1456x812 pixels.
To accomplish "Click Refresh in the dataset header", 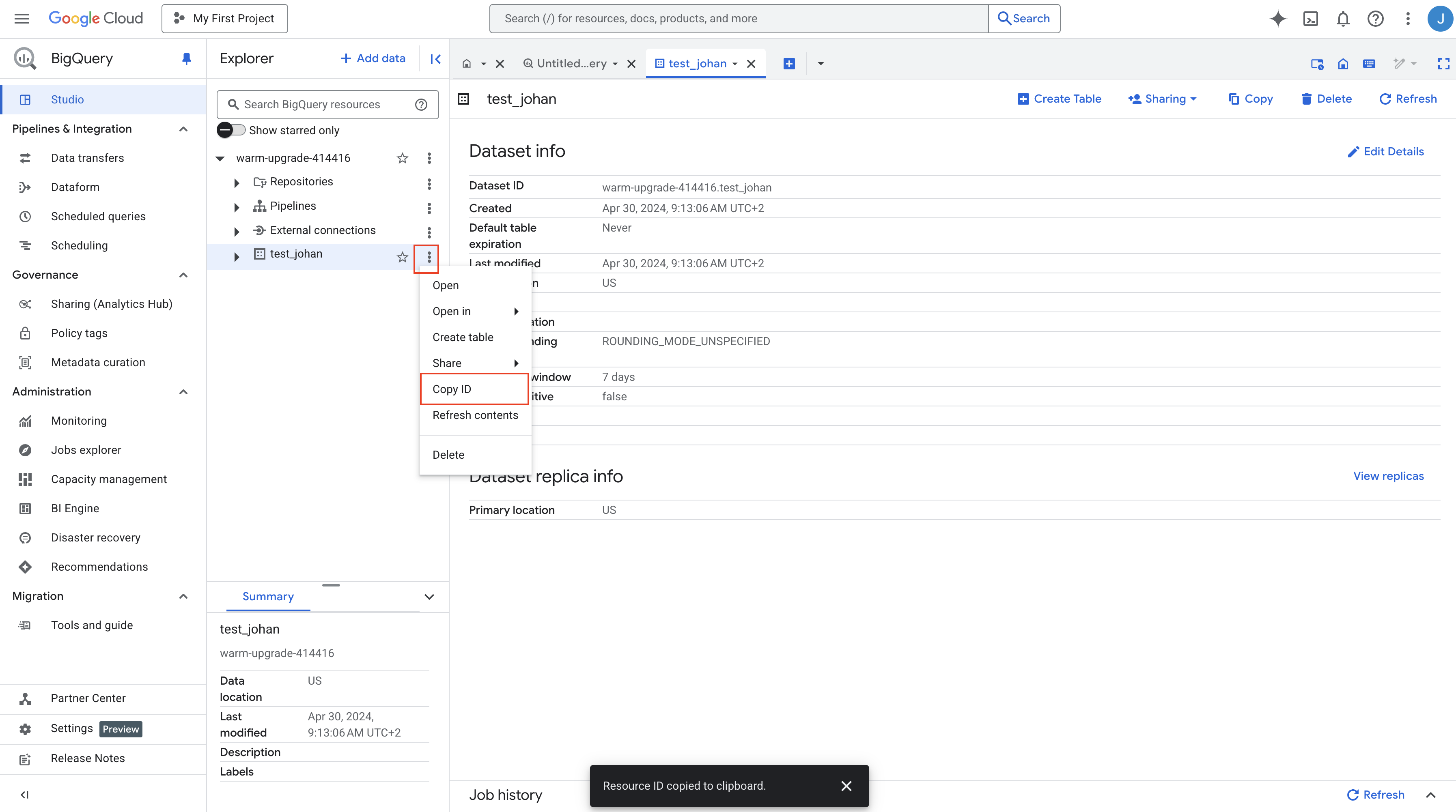I will pyautogui.click(x=1408, y=99).
